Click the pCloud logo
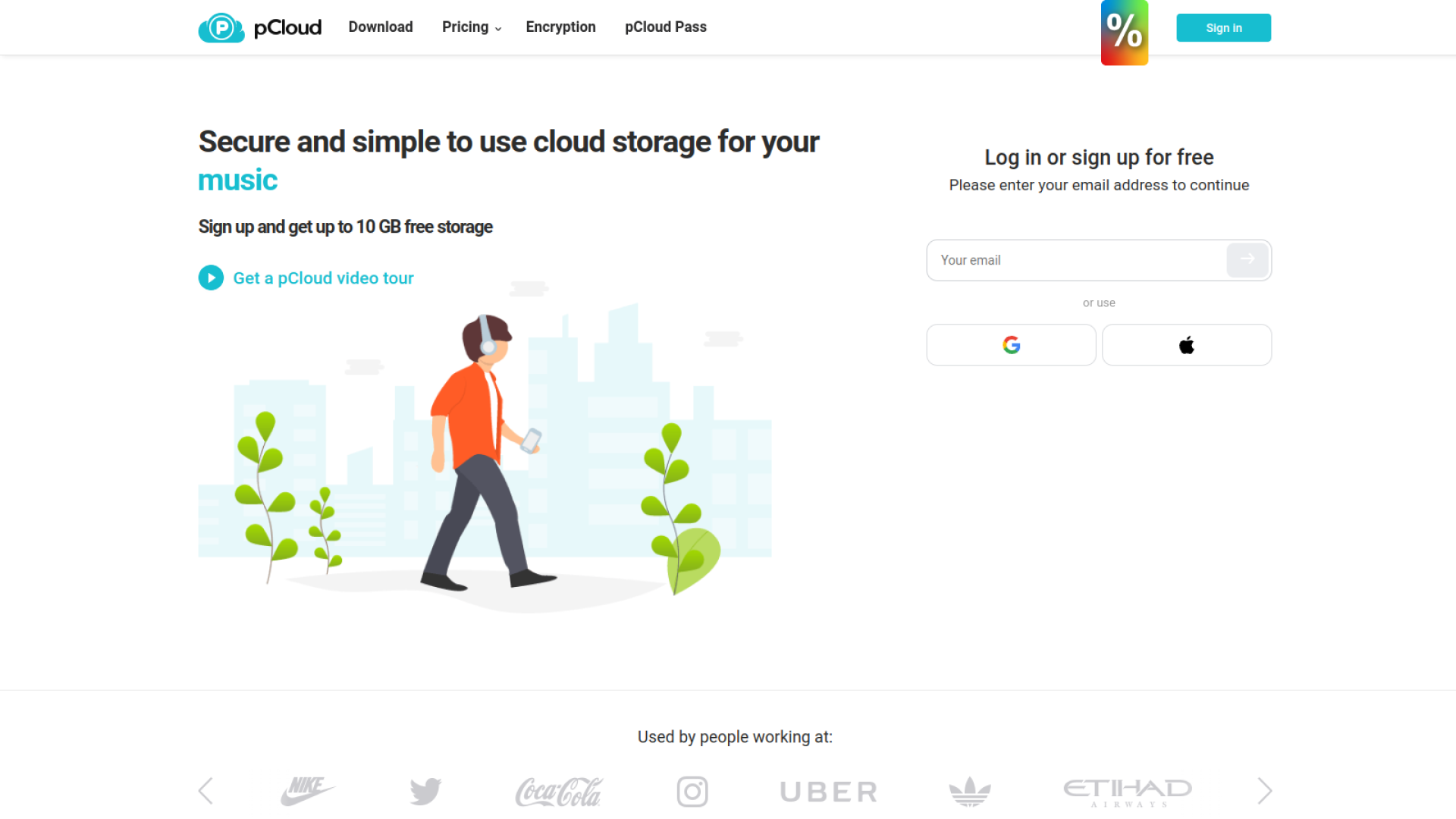This screenshot has width=1456, height=819. point(259,27)
